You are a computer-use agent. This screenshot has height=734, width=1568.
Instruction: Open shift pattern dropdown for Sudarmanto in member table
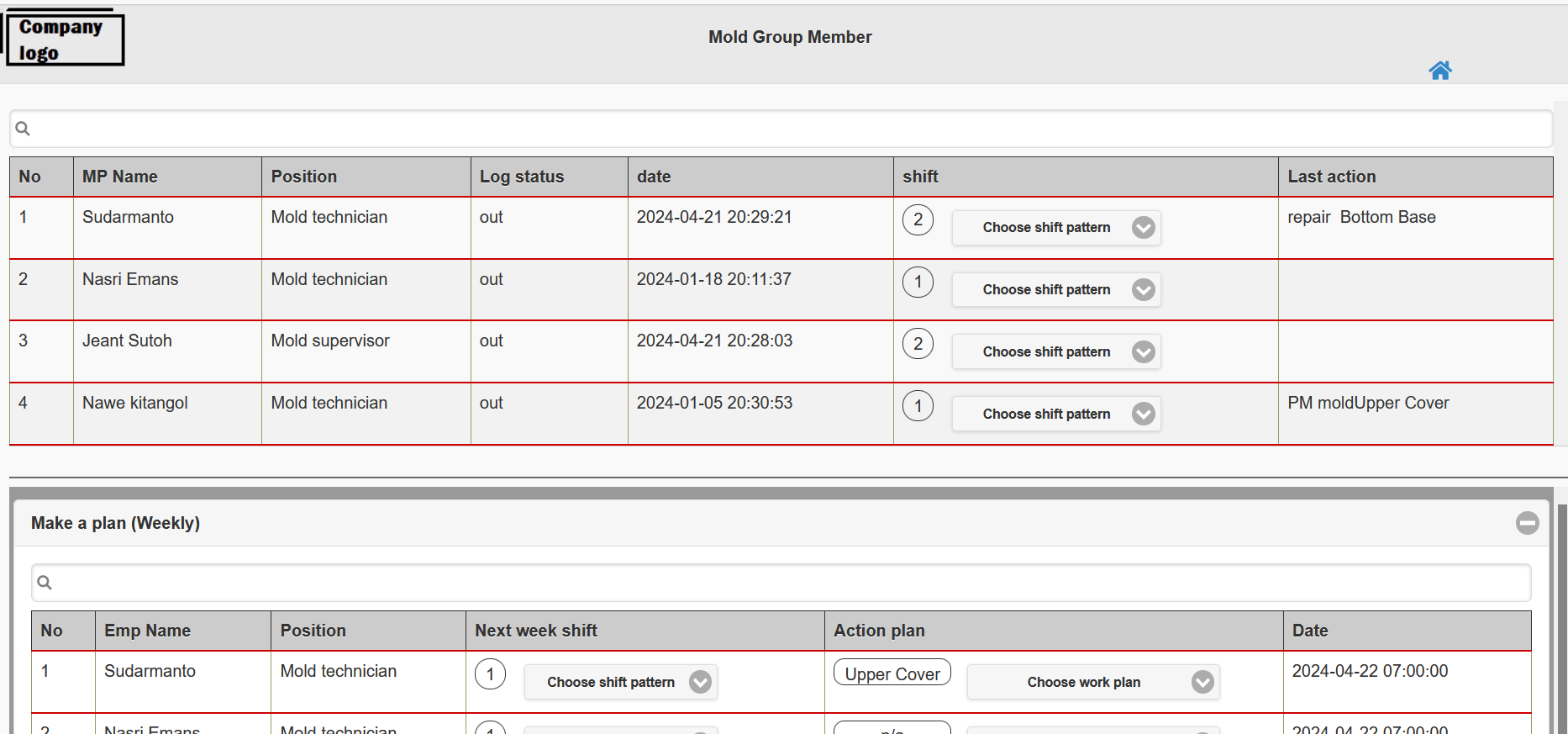pyautogui.click(x=1055, y=228)
